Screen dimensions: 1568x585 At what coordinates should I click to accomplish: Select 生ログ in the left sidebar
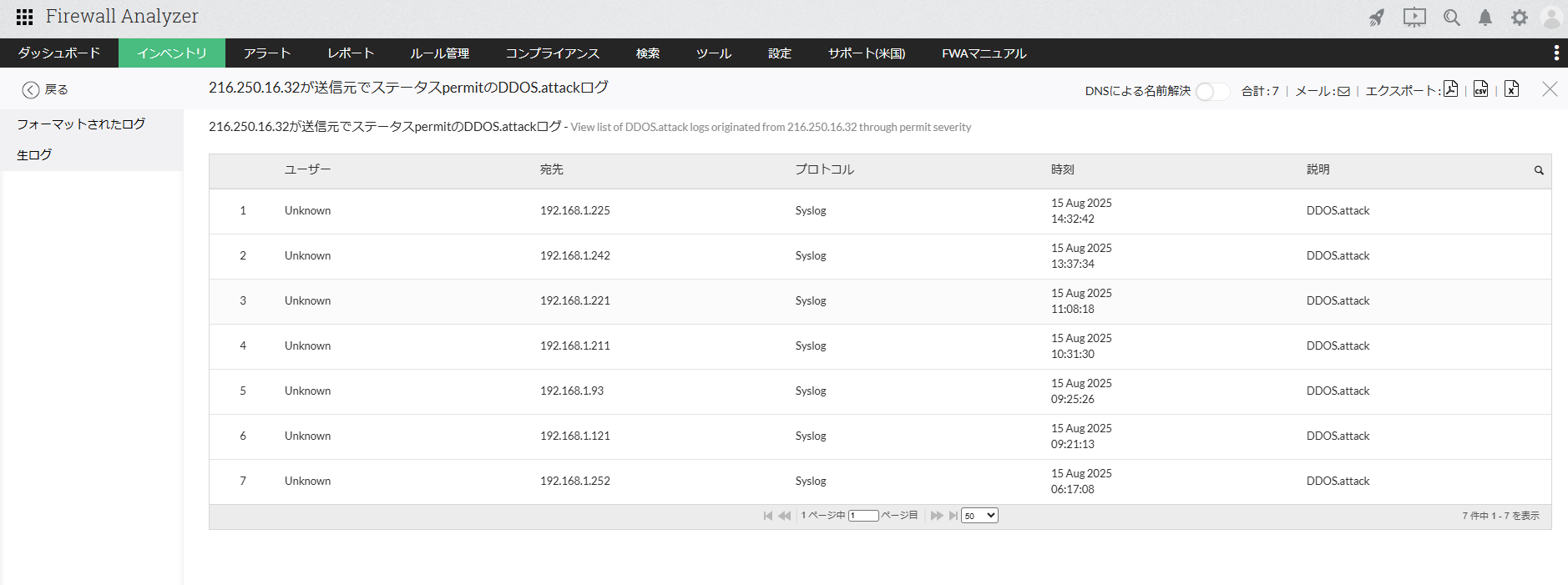point(34,154)
